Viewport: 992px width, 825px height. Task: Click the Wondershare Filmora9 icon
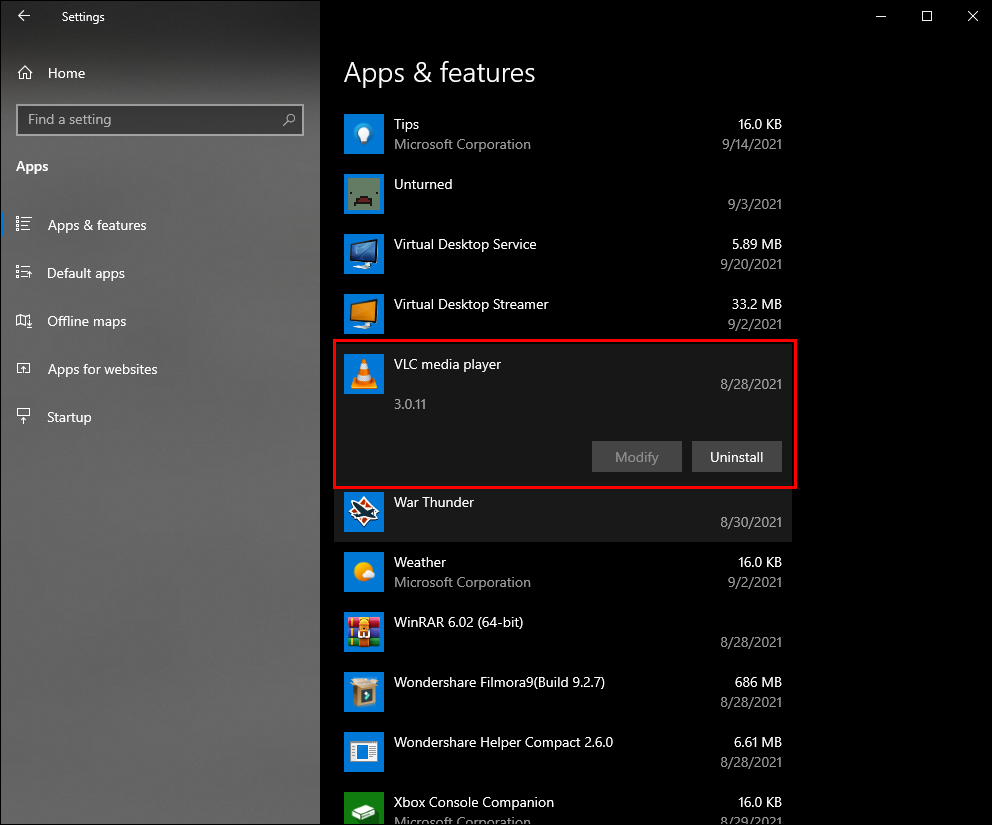[x=363, y=692]
